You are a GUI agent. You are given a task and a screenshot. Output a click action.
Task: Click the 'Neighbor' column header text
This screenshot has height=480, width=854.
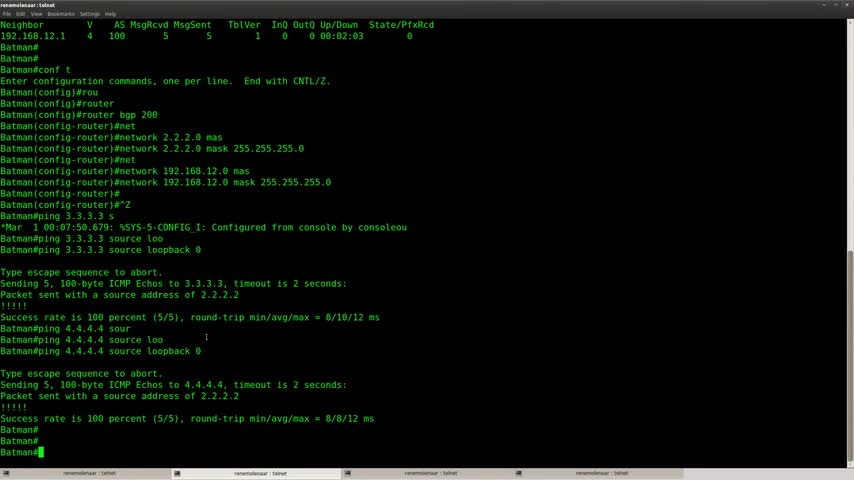22,25
